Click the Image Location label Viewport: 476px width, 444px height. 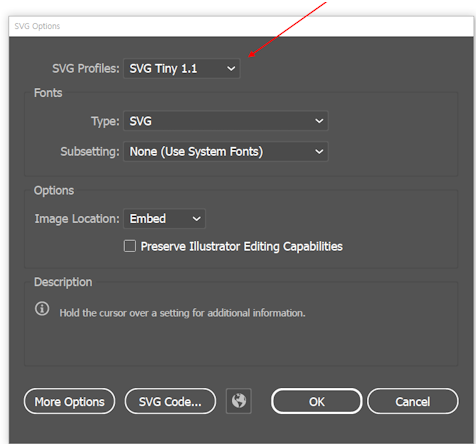click(x=77, y=219)
